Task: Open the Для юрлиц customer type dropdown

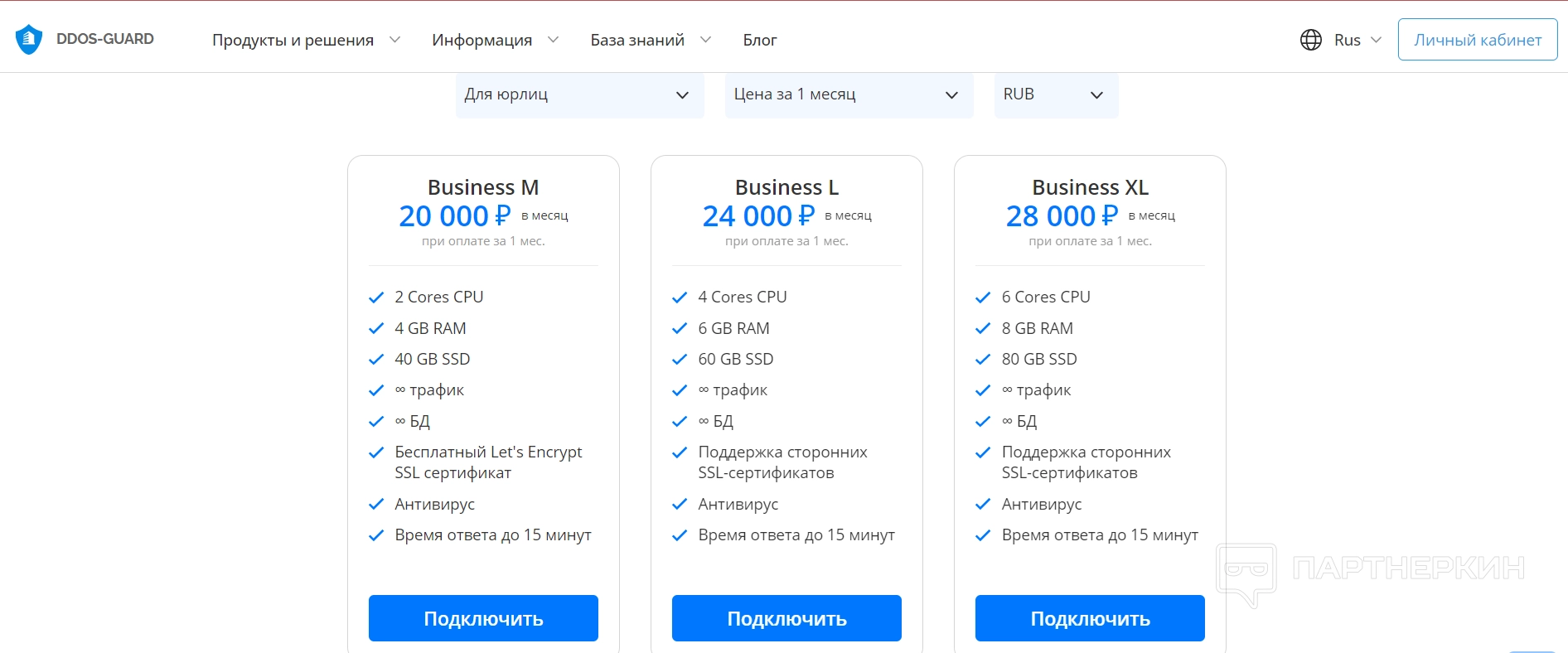Action: click(579, 95)
